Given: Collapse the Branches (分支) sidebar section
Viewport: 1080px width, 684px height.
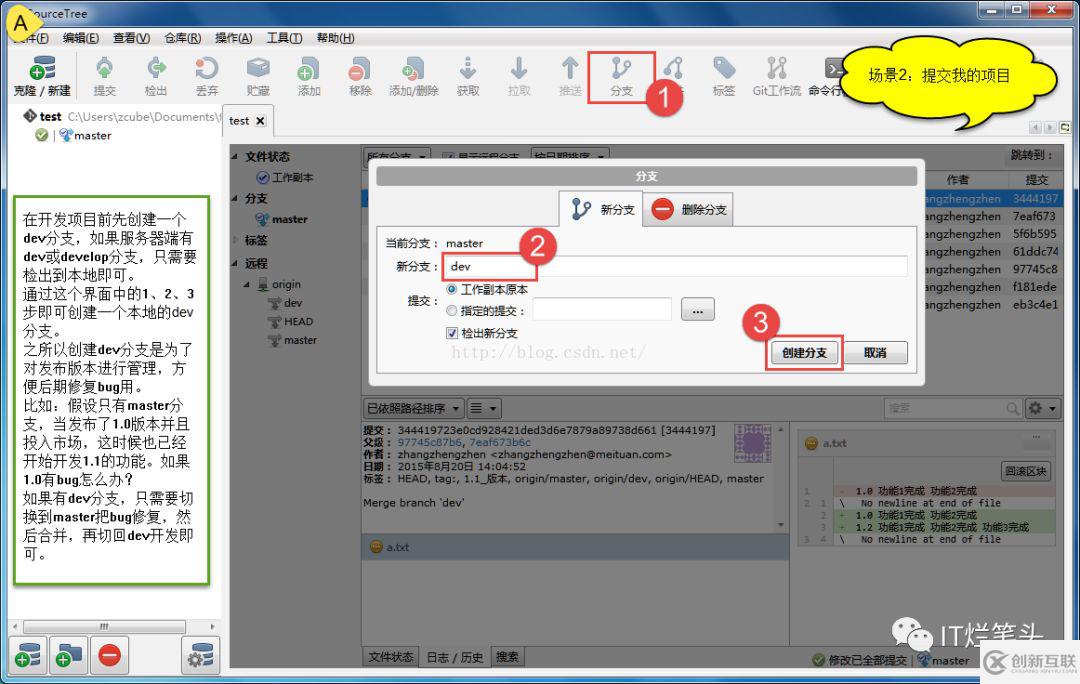Looking at the screenshot, I should [236, 198].
